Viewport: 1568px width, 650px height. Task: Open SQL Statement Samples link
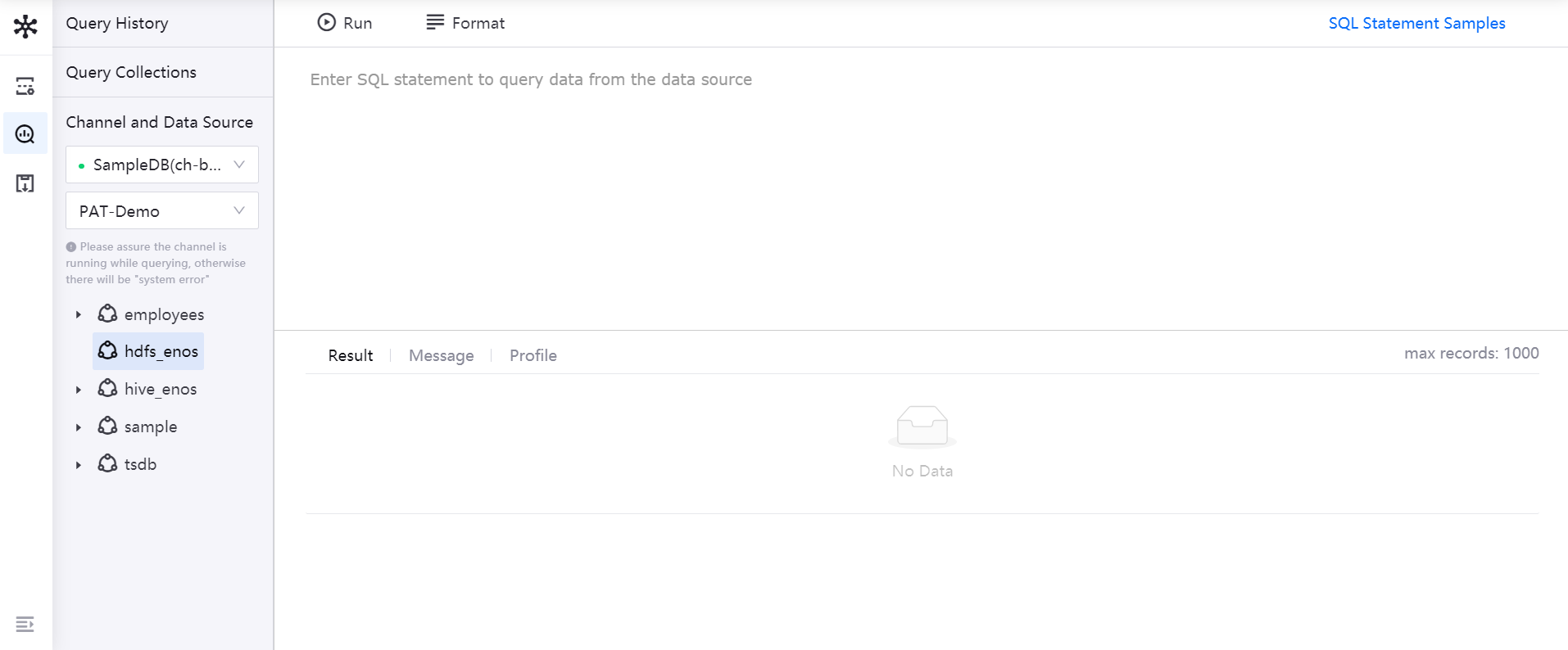point(1416,23)
